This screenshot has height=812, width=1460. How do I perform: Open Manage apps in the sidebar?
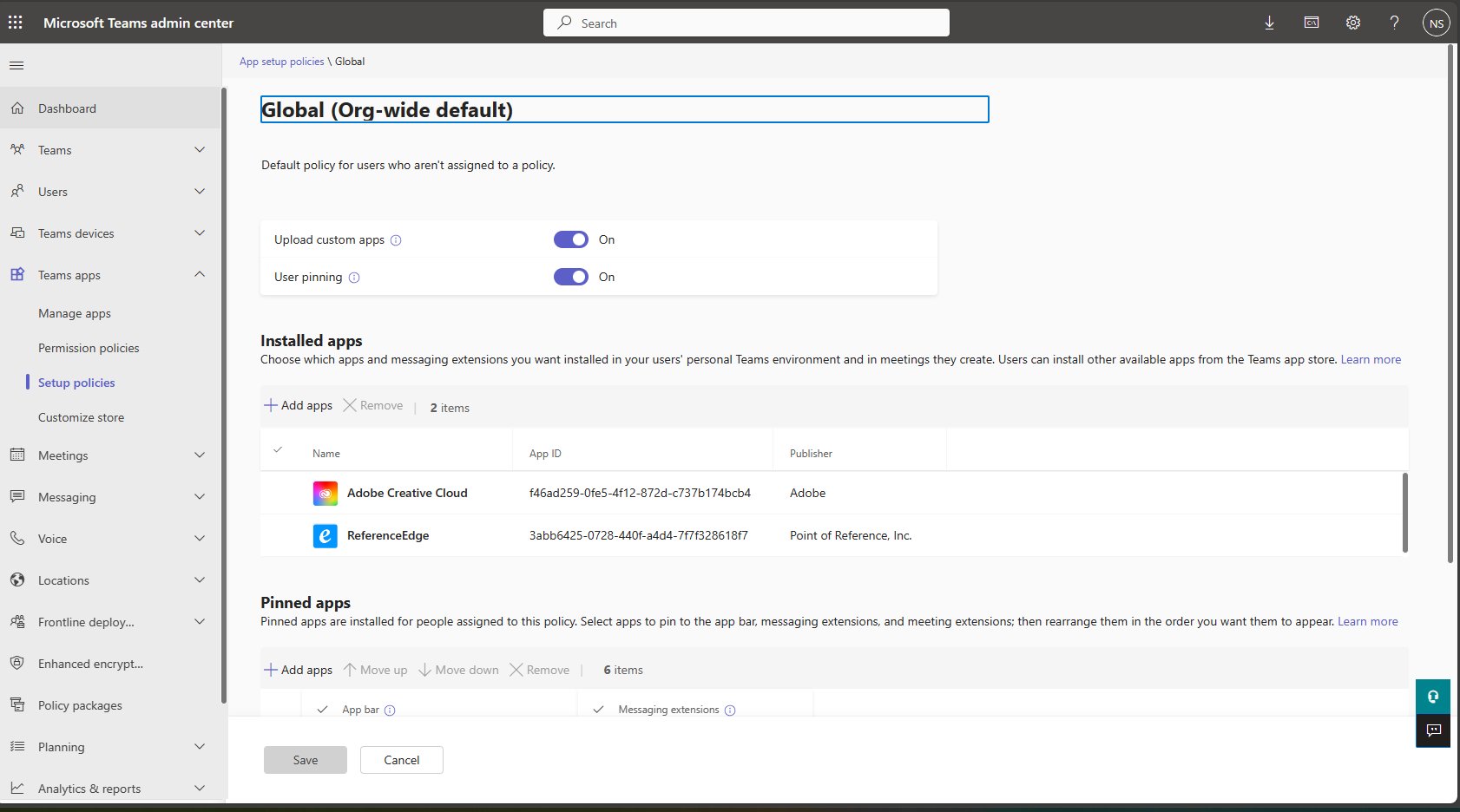[x=75, y=313]
